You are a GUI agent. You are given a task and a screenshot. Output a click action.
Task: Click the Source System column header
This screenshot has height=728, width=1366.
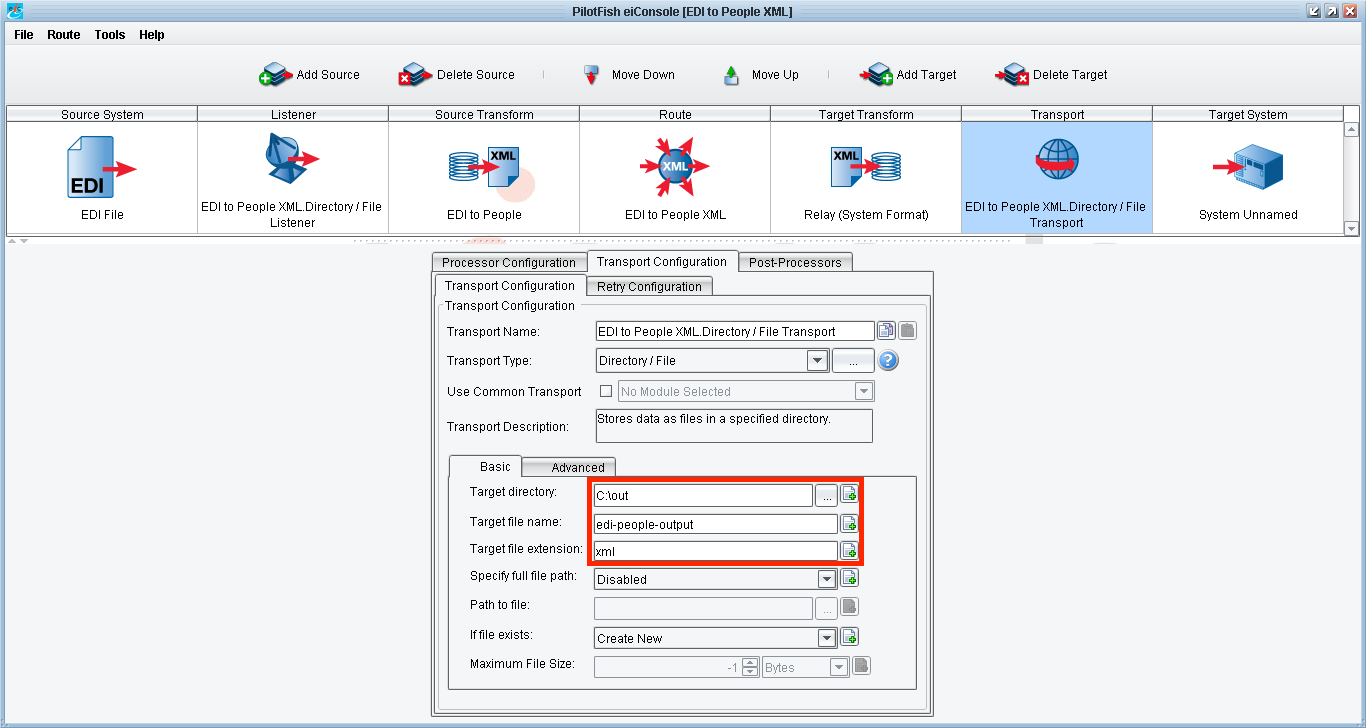click(102, 114)
